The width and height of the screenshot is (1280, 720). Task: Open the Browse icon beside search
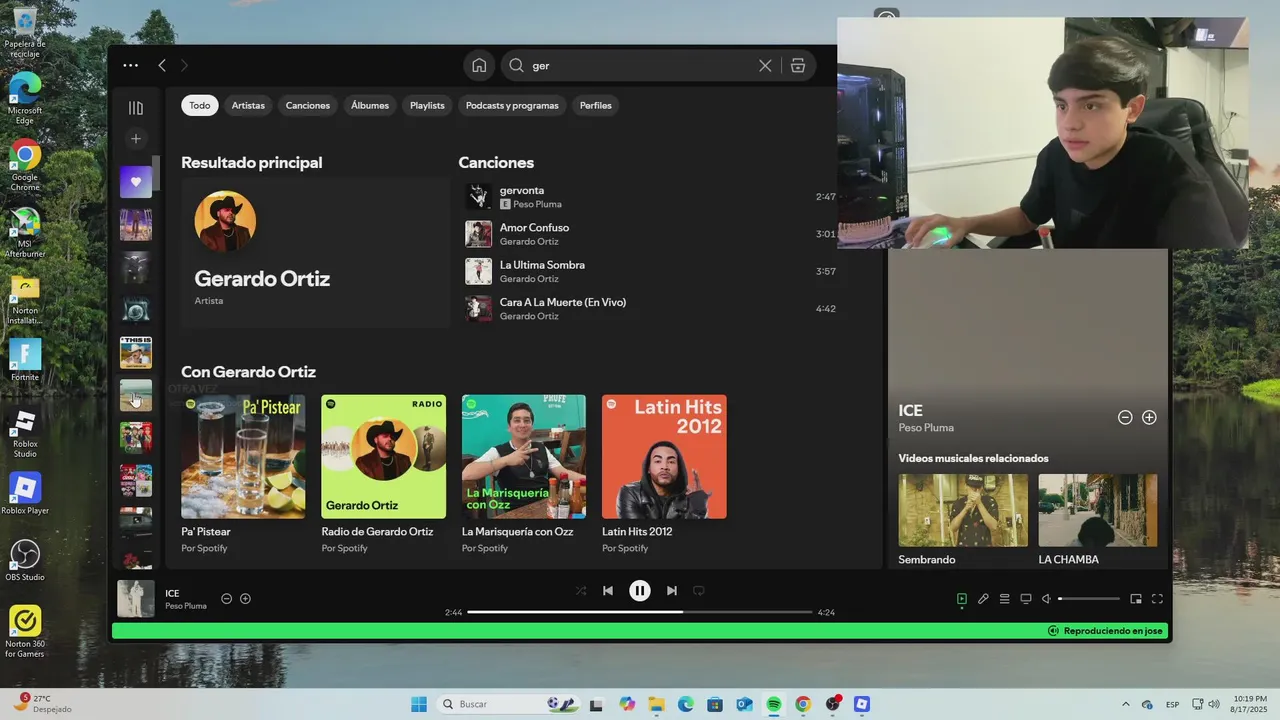point(798,65)
